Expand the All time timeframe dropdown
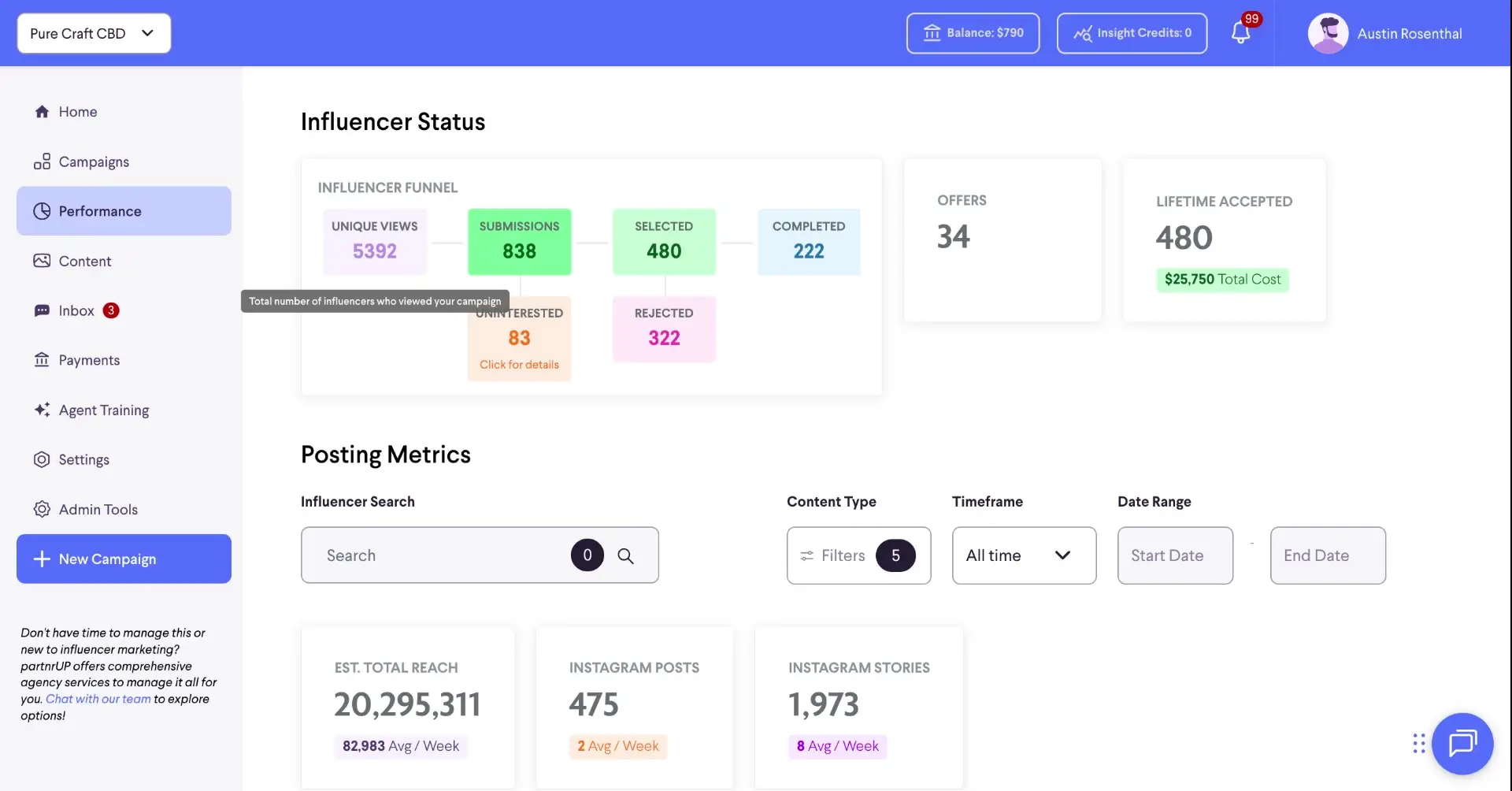The height and width of the screenshot is (791, 1512). tap(1023, 555)
